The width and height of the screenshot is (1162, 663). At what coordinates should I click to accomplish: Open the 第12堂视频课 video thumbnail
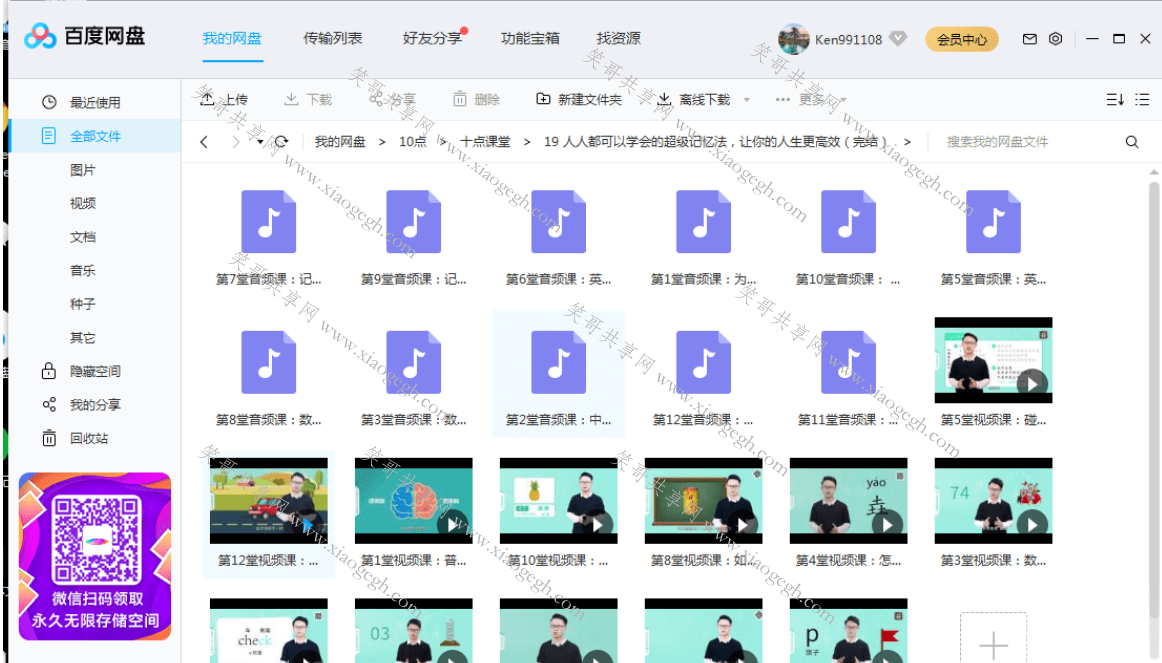tap(268, 501)
